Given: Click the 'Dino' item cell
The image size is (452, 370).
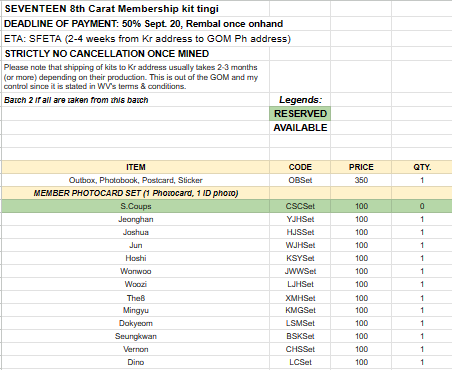Looking at the screenshot, I should [136, 362].
